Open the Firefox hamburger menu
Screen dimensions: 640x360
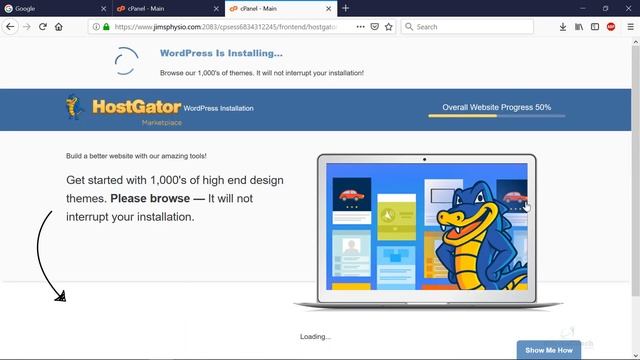click(x=631, y=27)
